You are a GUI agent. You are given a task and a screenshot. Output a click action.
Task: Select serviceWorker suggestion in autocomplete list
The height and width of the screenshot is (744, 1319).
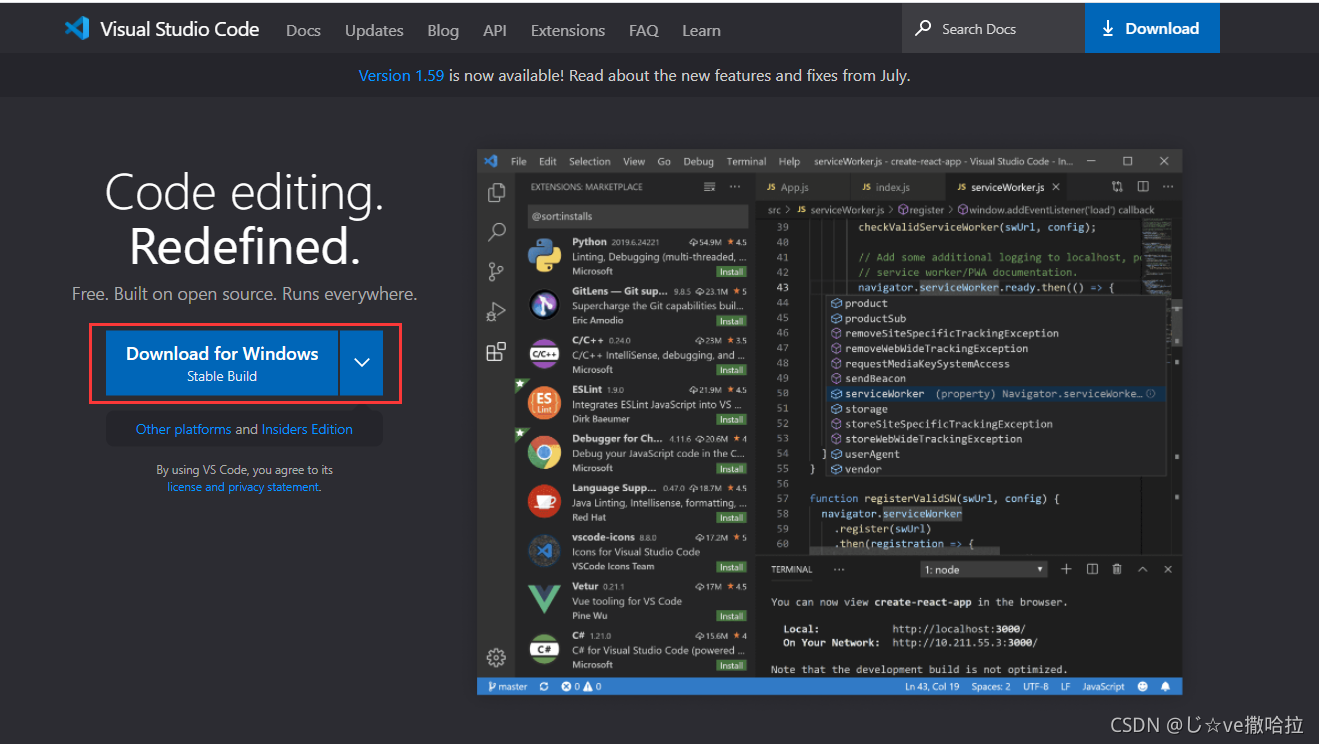pos(994,394)
